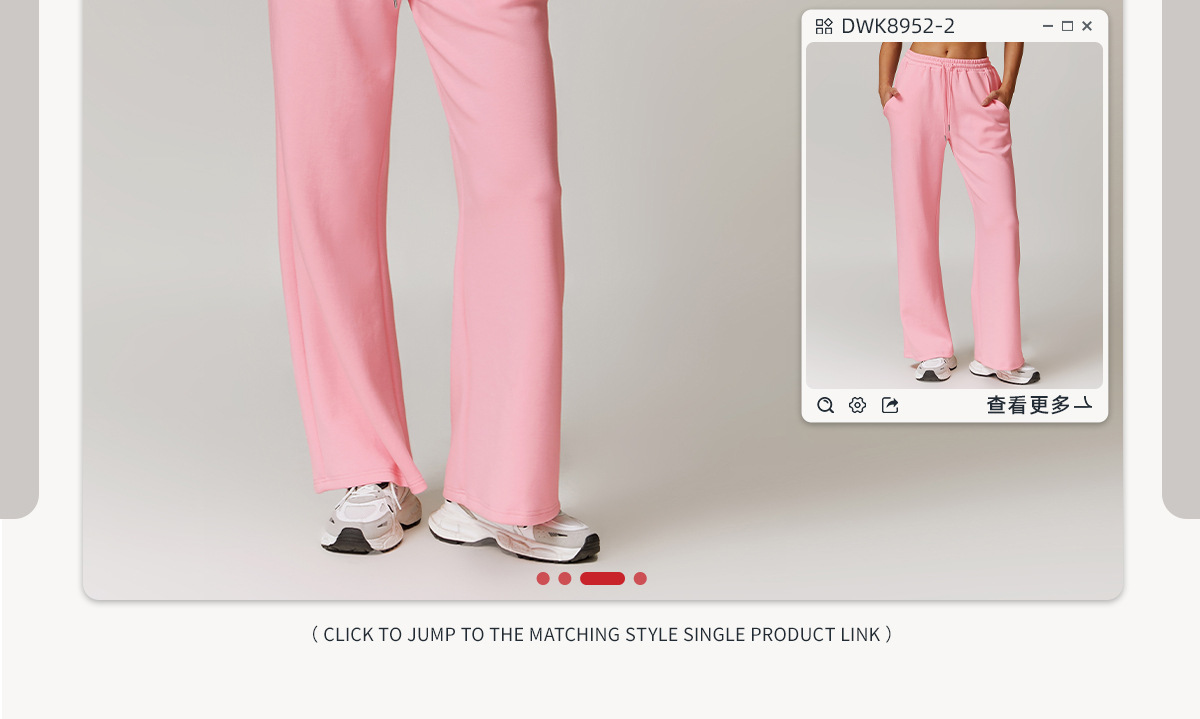The image size is (1200, 719).
Task: Show next slide via right gray panel
Action: point(1181,259)
